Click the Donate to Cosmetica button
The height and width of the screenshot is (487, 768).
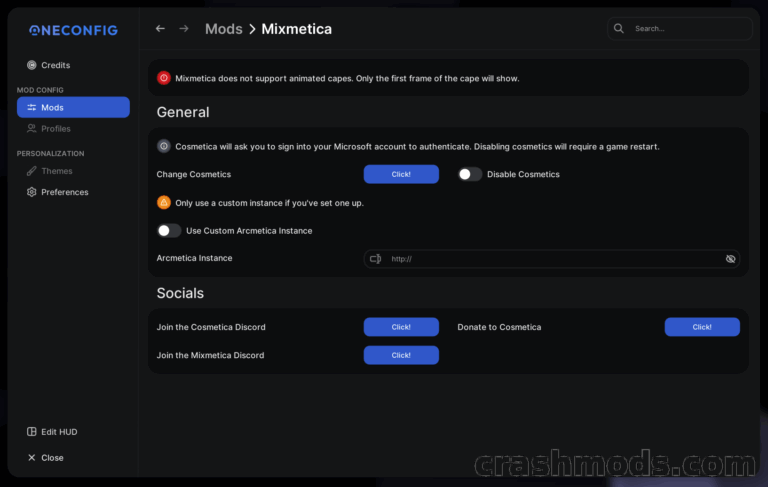702,327
